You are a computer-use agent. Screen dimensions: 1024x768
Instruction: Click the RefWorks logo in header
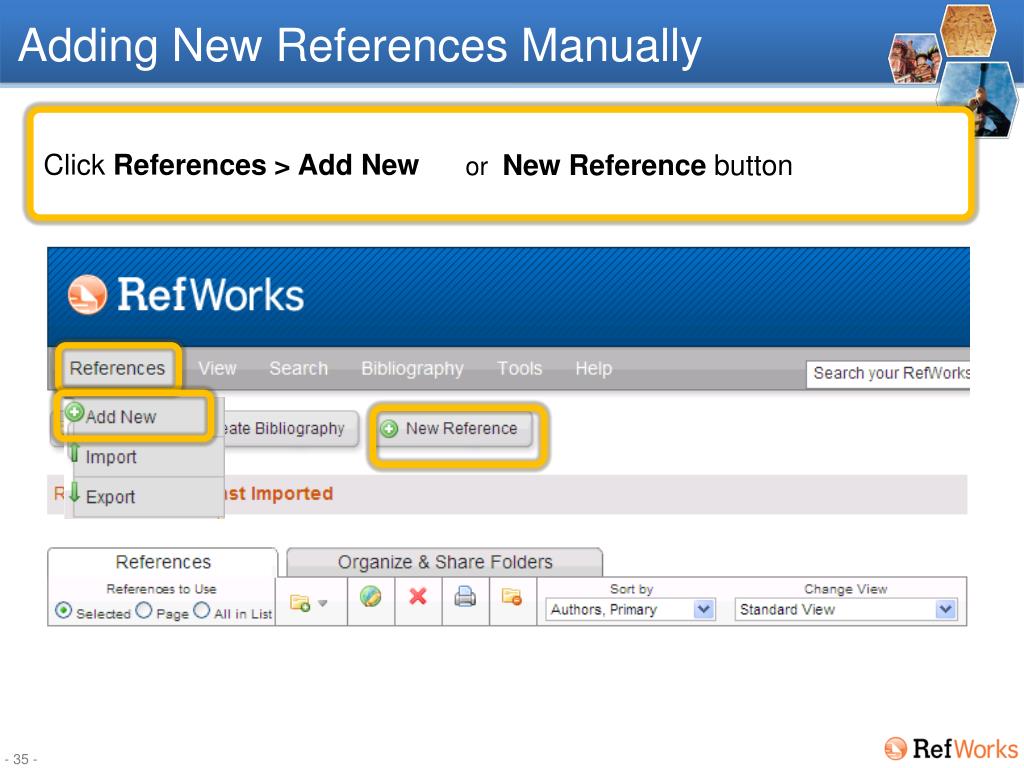pyautogui.click(x=186, y=295)
